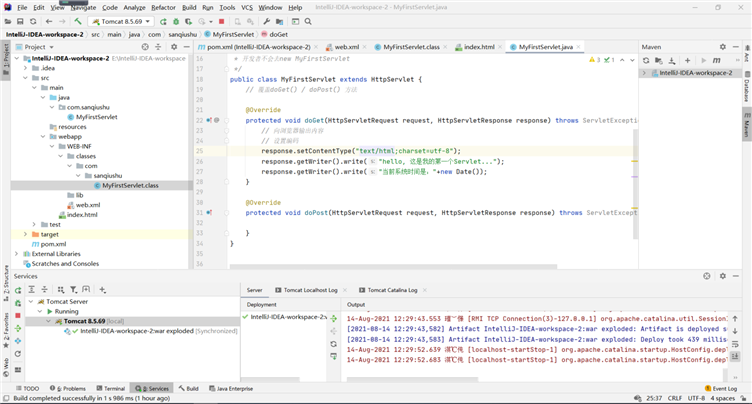This screenshot has height=404, width=752.
Task: Toggle the tool window quick-access status bar icon
Action: [x=6, y=398]
